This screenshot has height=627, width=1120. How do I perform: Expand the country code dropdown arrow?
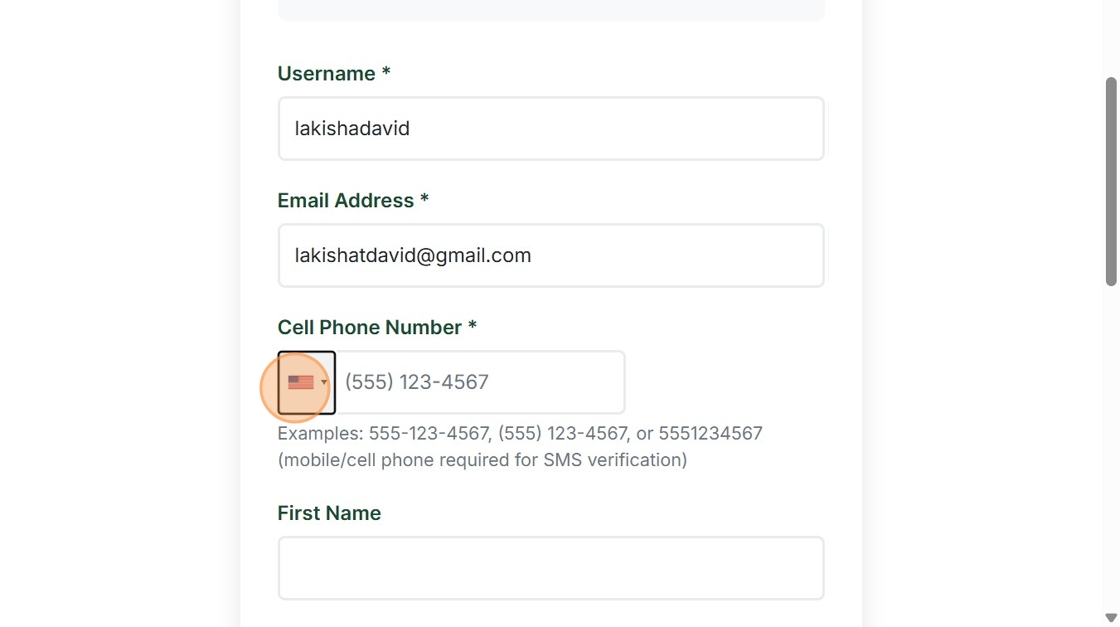[x=324, y=382]
